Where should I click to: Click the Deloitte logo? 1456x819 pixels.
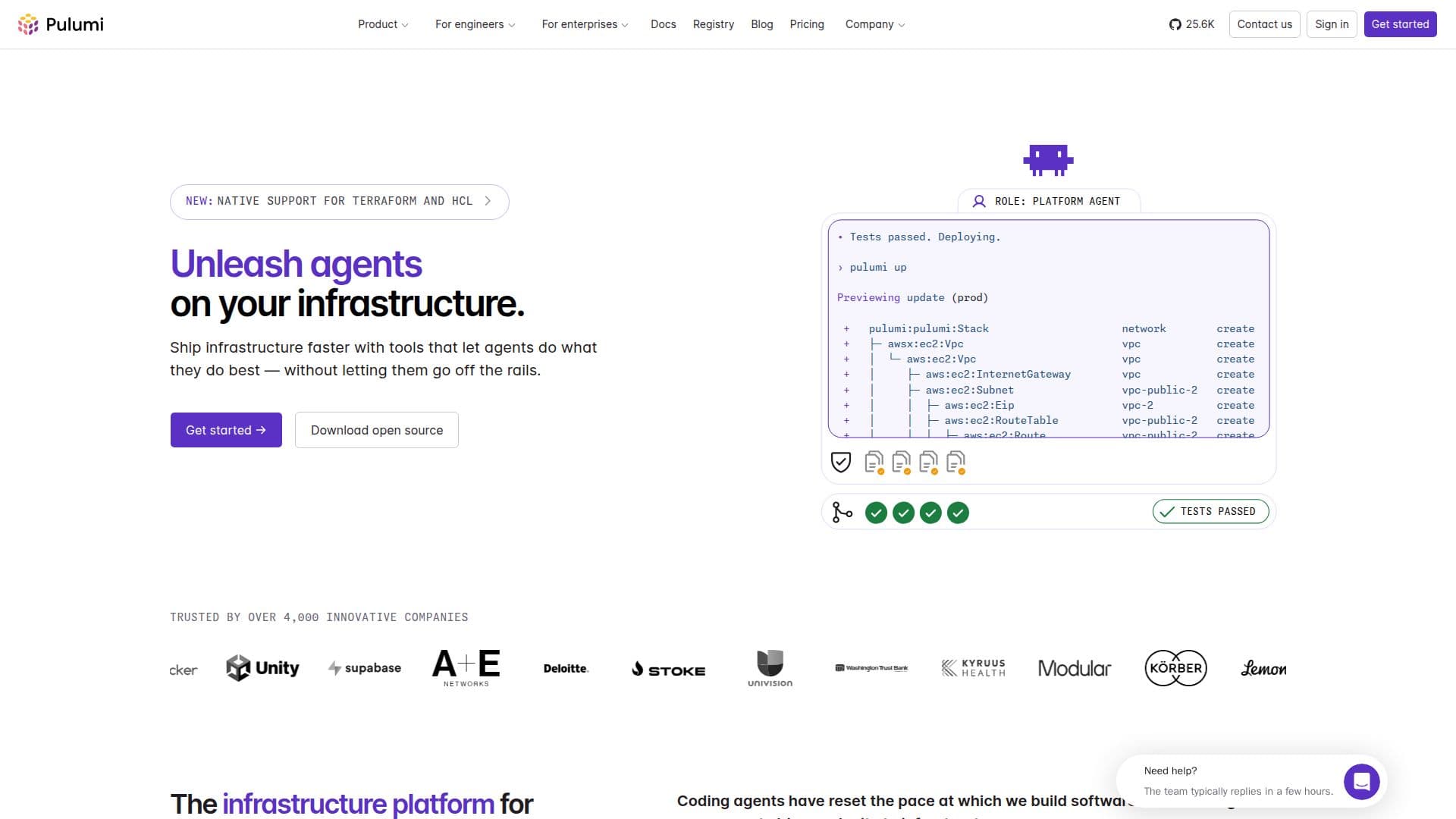coord(566,668)
